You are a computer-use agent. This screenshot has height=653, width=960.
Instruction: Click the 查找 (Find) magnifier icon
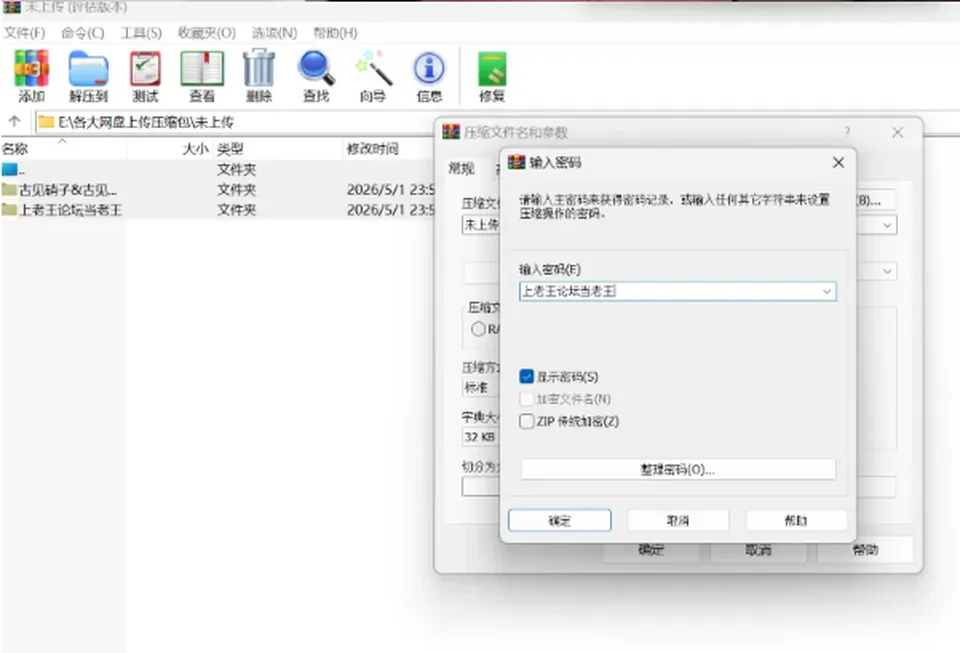(x=316, y=76)
